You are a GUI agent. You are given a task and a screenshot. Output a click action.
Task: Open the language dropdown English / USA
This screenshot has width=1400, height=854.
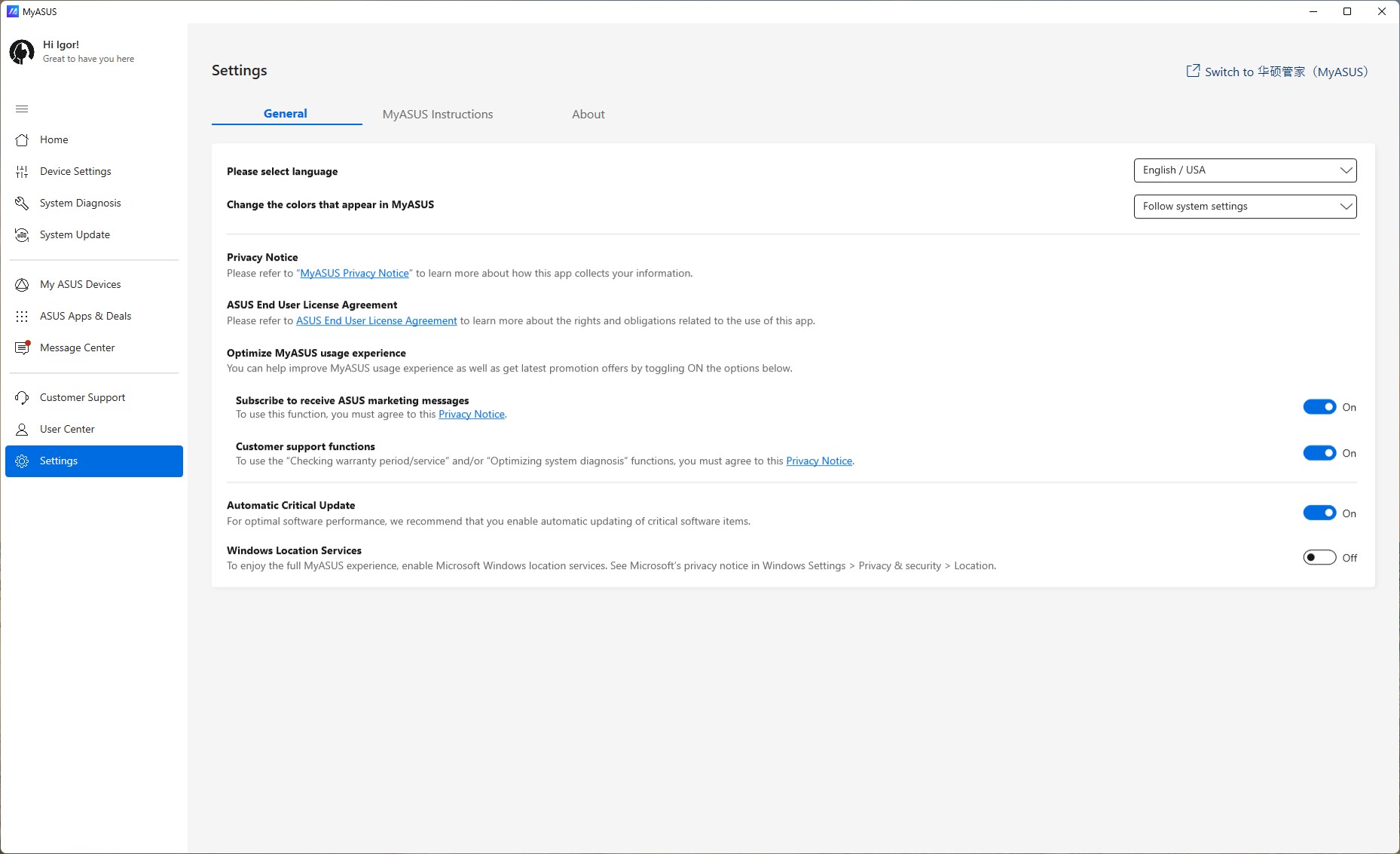coord(1245,170)
